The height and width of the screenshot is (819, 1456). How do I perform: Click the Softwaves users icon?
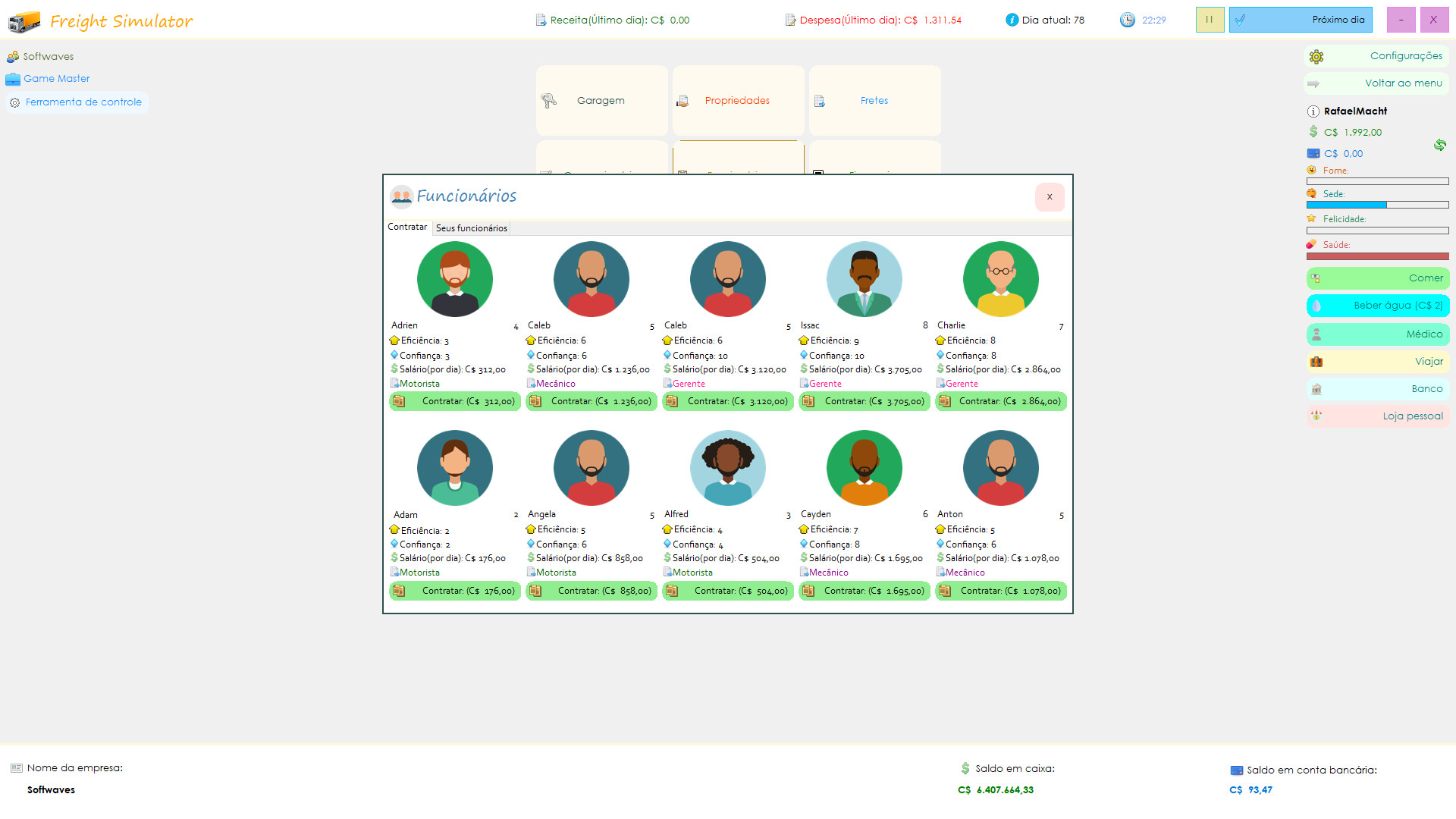pyautogui.click(x=13, y=57)
